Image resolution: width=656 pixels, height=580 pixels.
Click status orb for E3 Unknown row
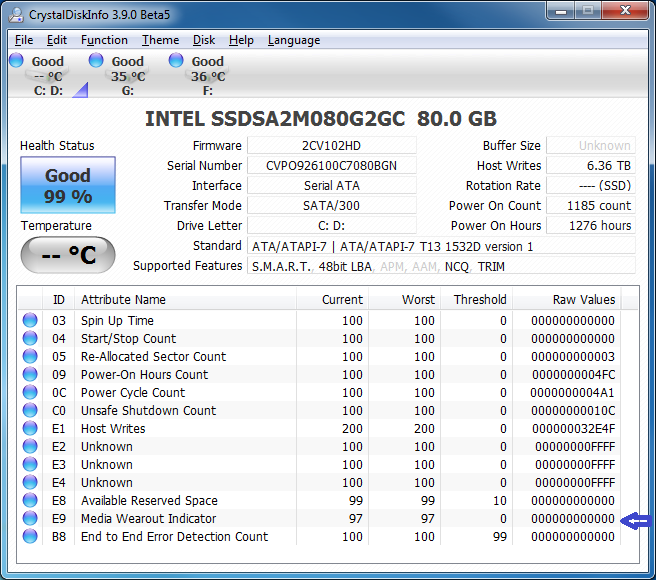click(30, 464)
